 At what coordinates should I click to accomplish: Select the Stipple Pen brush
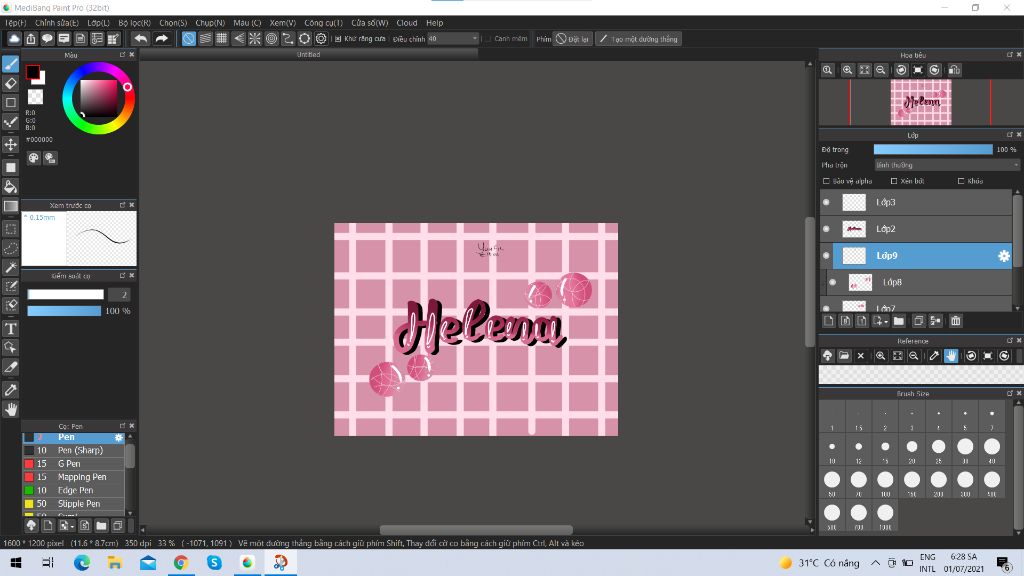point(74,504)
